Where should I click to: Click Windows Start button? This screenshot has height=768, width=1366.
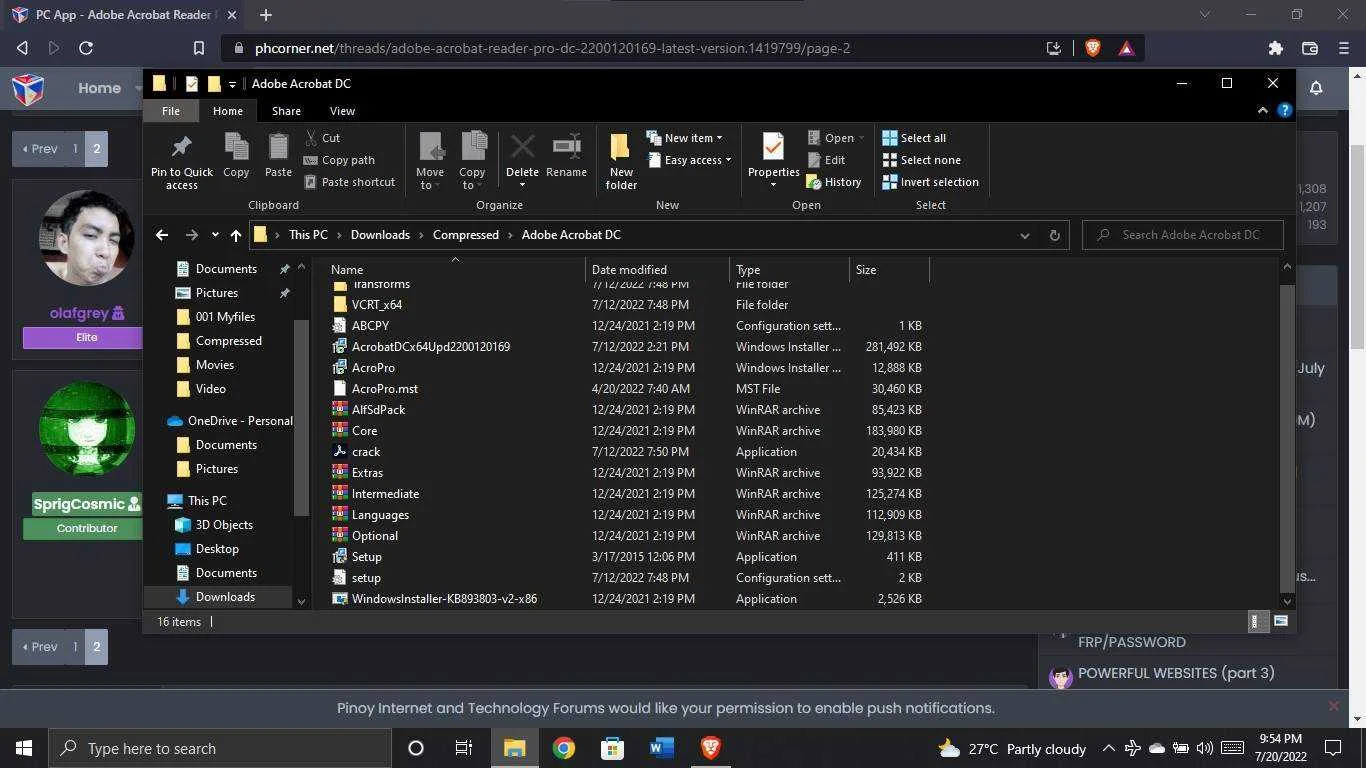point(24,748)
